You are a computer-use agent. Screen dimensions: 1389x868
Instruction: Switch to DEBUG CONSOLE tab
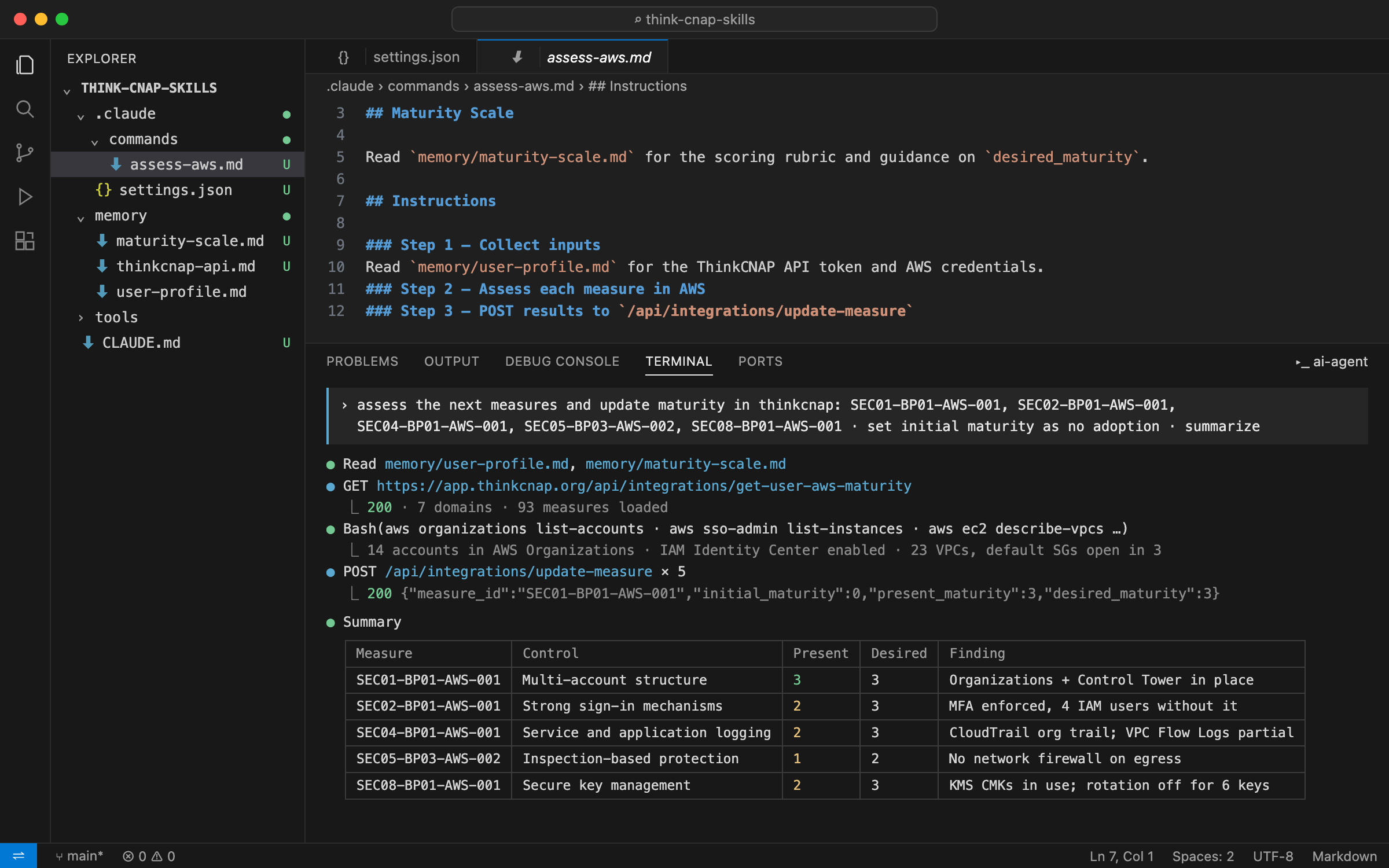pos(562,362)
